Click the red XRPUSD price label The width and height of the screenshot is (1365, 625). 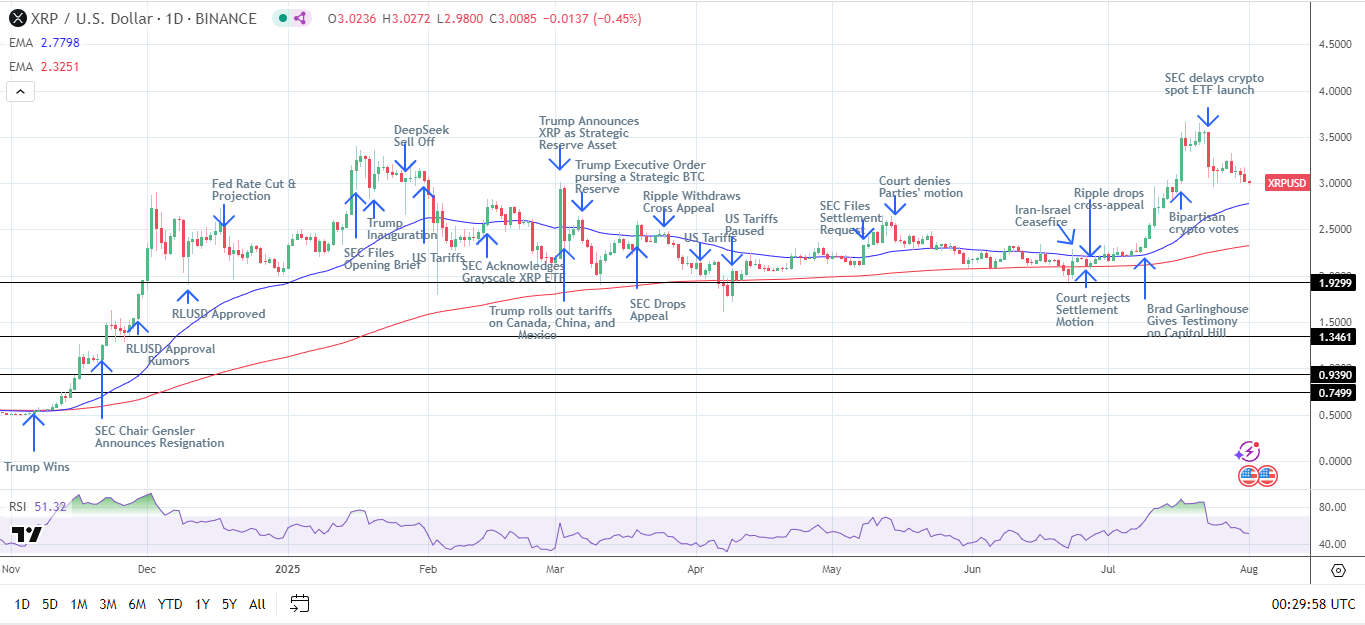coord(1285,183)
